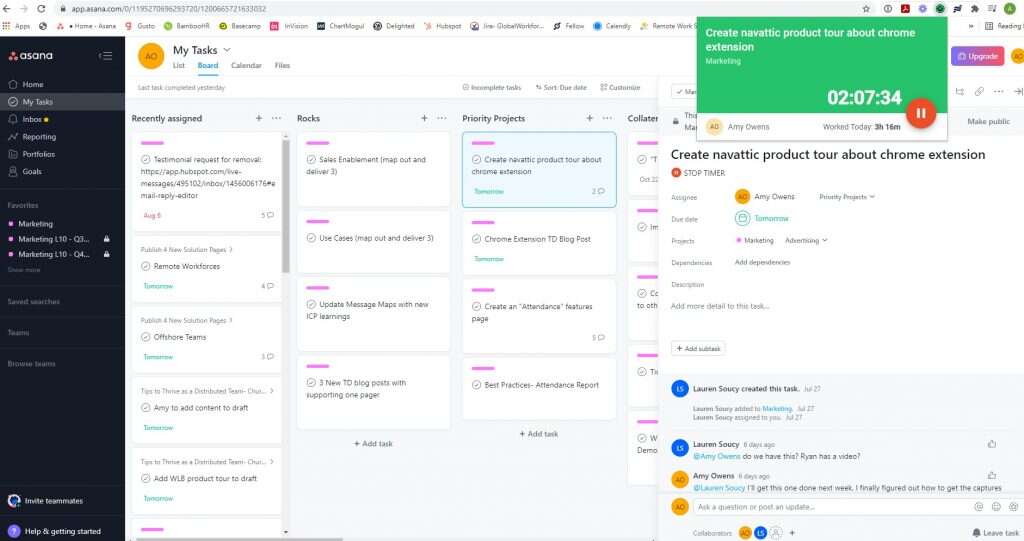Add a collaborator with the plus icon

coord(792,533)
